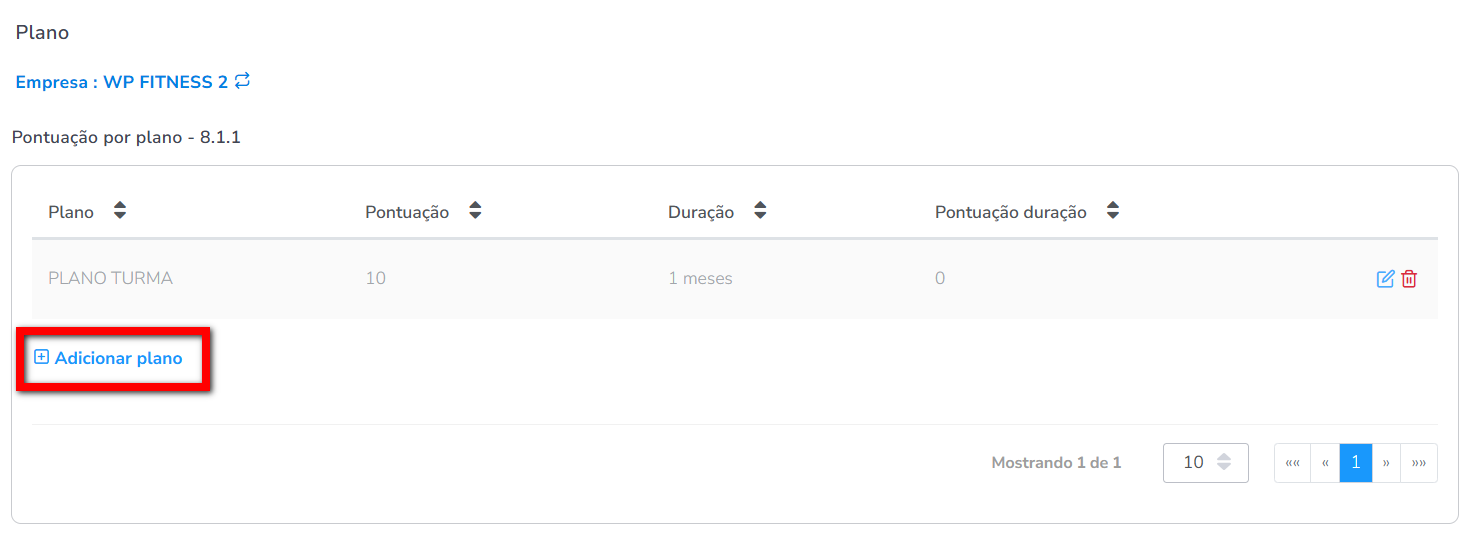The height and width of the screenshot is (536, 1474).
Task: Click the Pontuação duração header text
Action: coord(1010,212)
